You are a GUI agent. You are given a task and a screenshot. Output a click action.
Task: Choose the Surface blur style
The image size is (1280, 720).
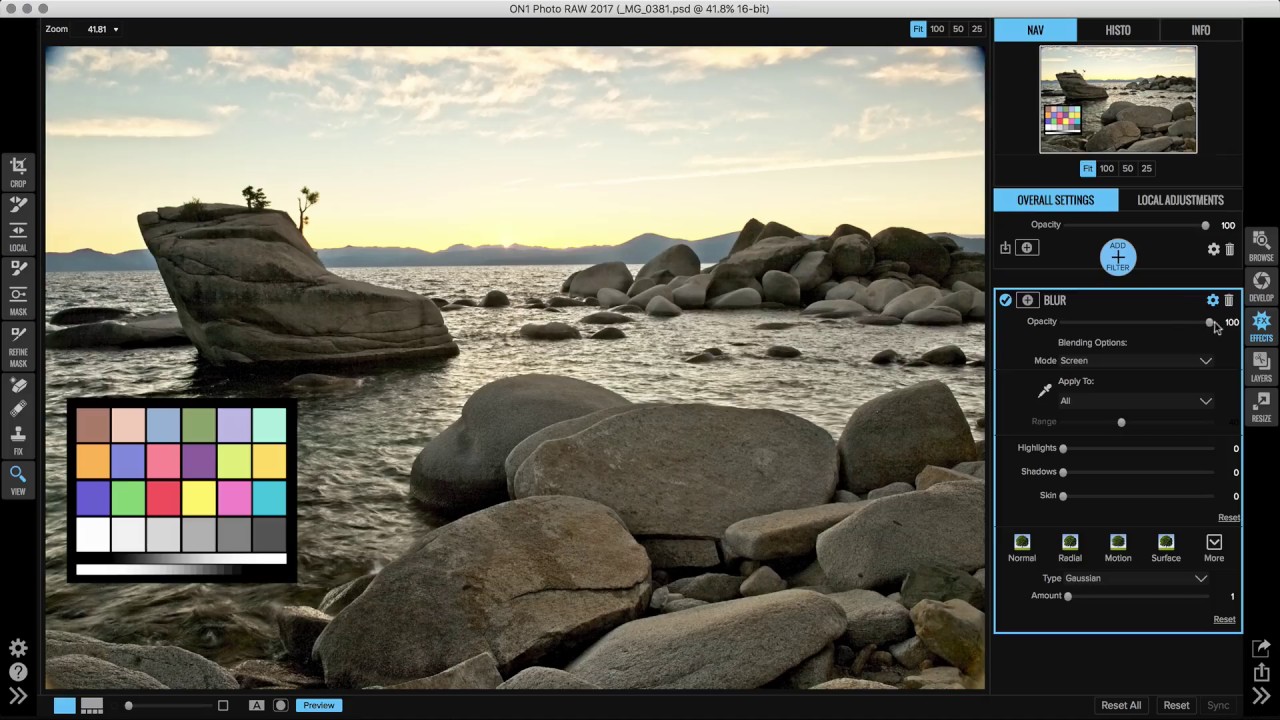coord(1166,548)
